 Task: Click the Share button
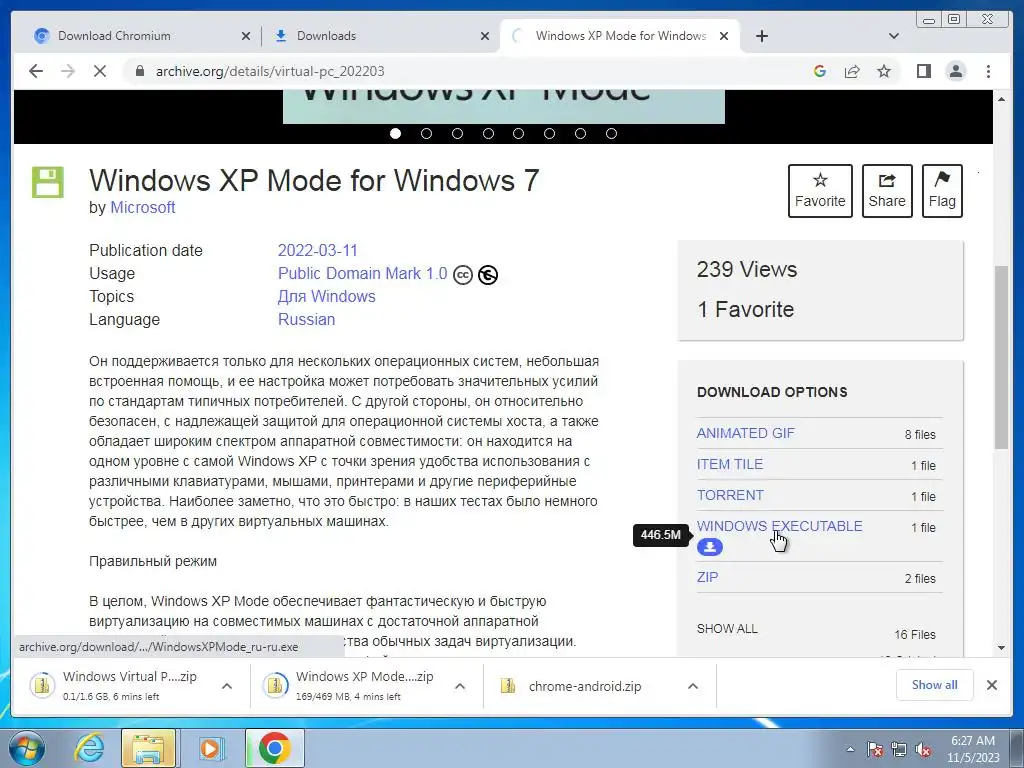(887, 191)
